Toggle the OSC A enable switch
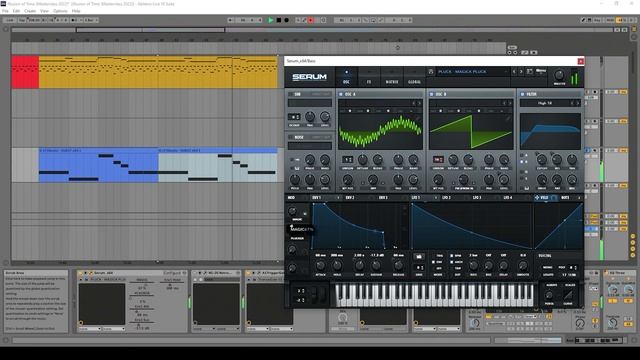 (341, 94)
